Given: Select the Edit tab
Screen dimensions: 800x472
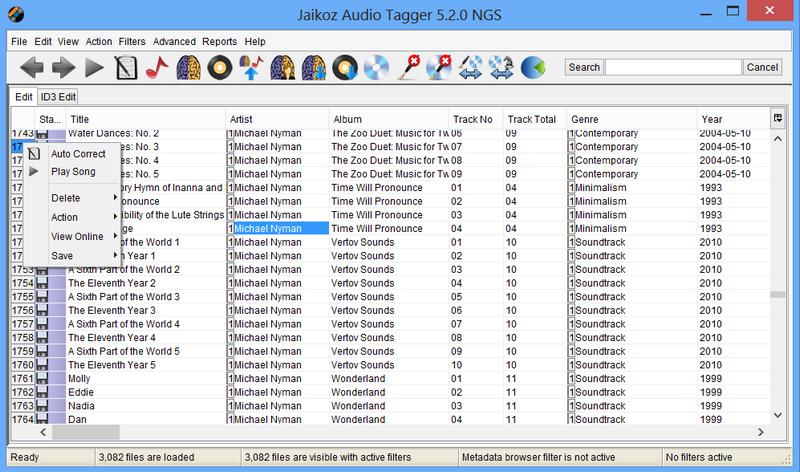Looking at the screenshot, I should [x=23, y=96].
